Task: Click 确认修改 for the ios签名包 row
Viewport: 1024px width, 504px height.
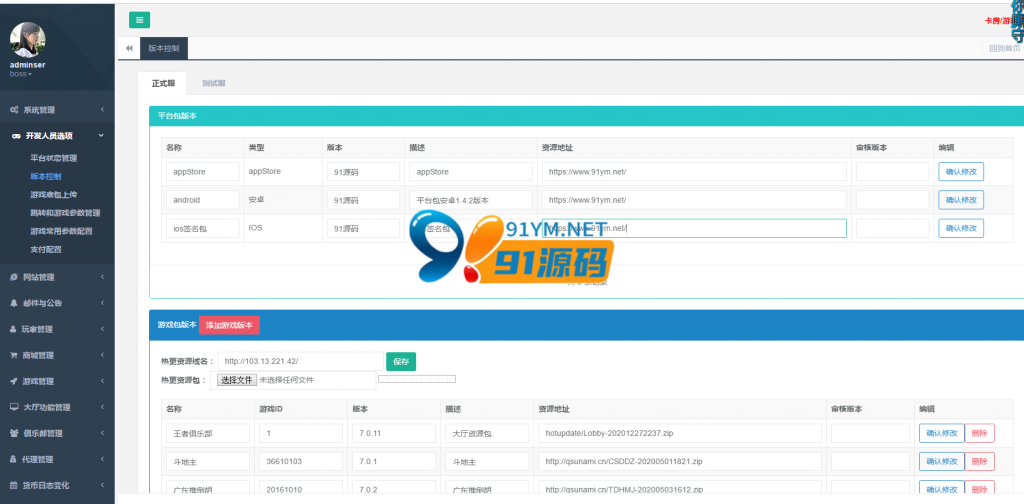Action: pos(961,228)
